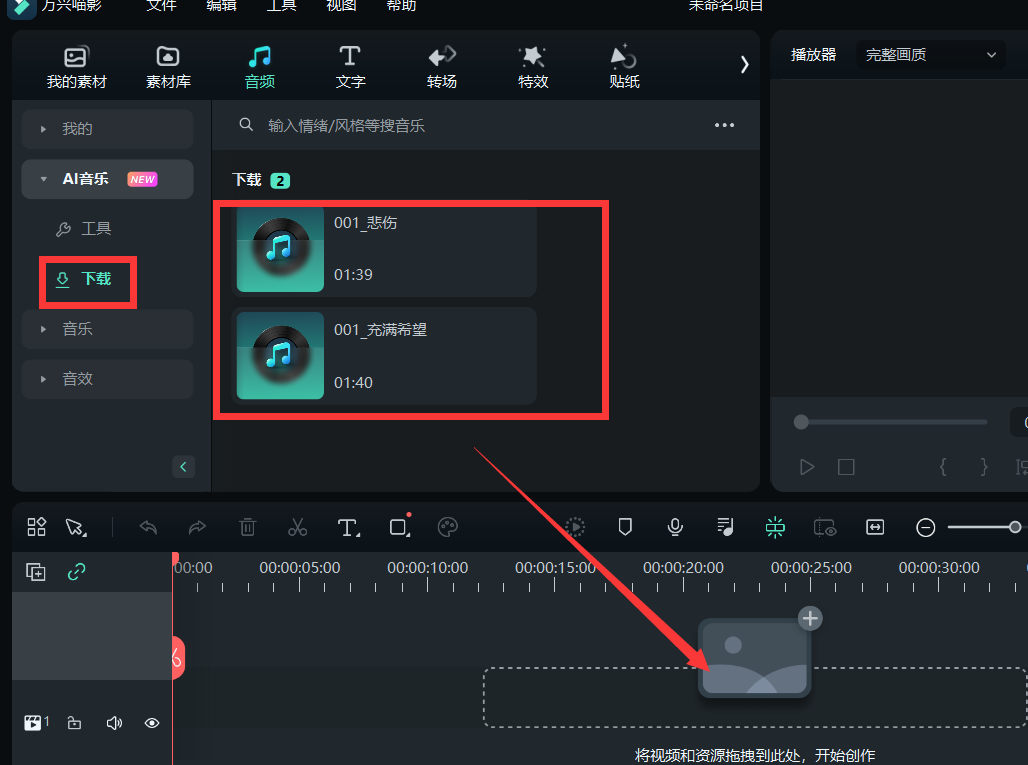The height and width of the screenshot is (765, 1028).
Task: Play the preview in the player
Action: pos(807,467)
